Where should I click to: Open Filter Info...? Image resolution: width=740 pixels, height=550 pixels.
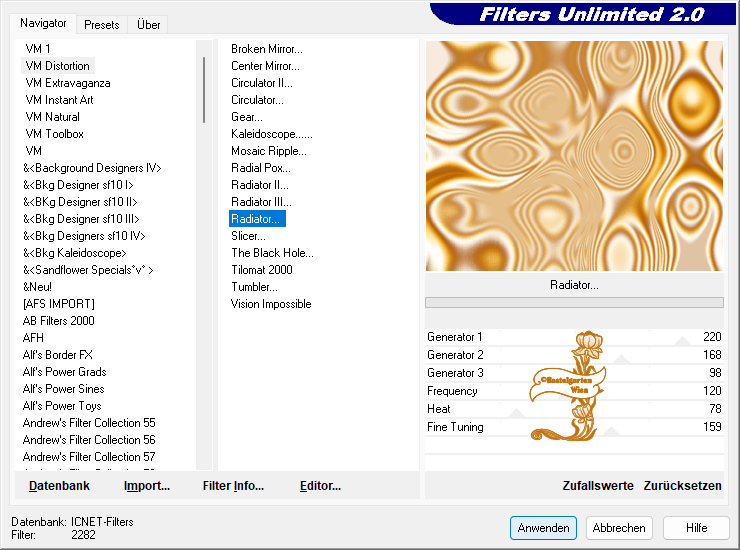click(233, 485)
